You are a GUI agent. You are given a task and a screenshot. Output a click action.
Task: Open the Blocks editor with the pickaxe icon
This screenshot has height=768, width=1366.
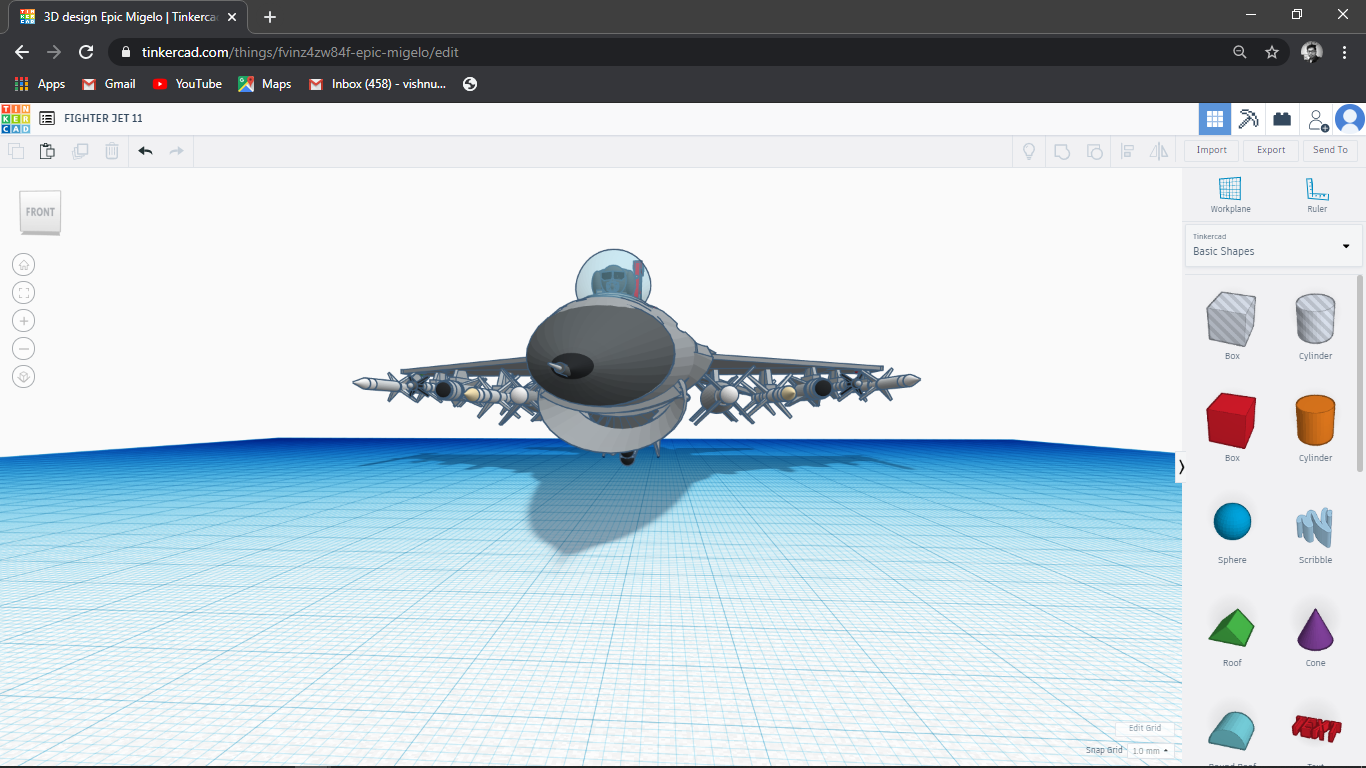1248,118
